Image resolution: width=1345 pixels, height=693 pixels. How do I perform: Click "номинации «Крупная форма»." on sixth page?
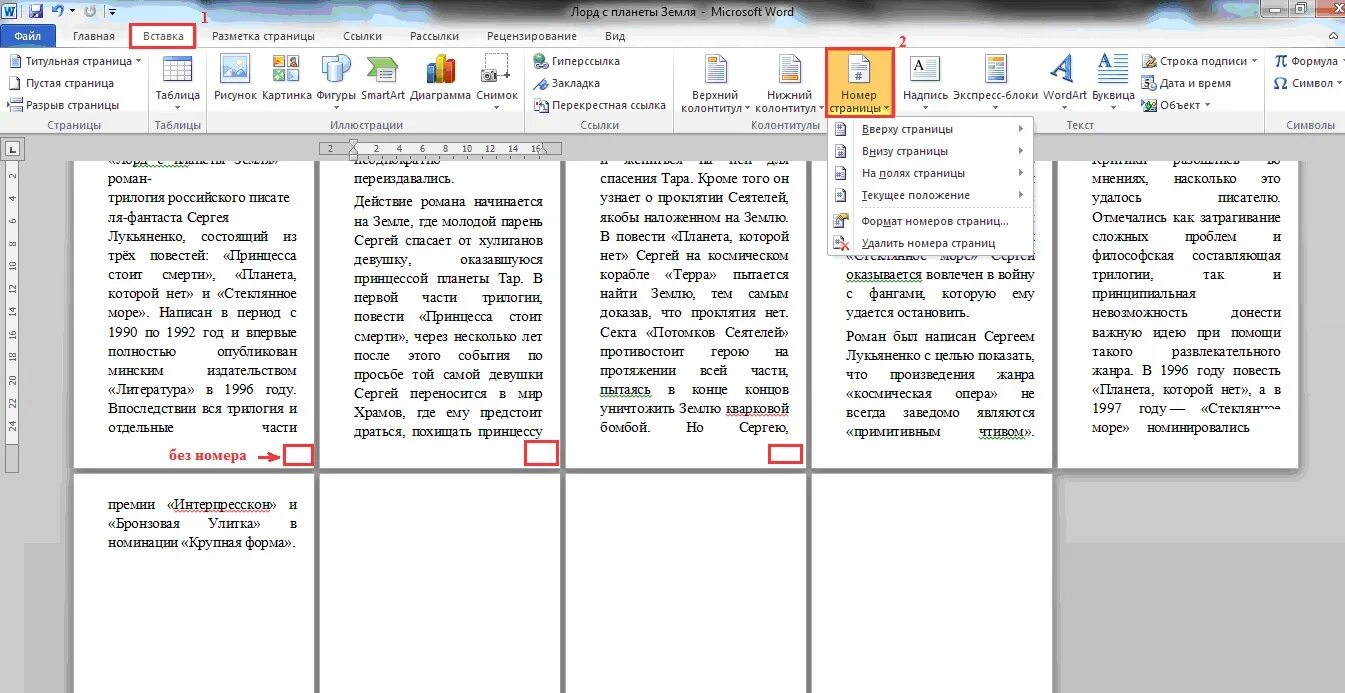[x=202, y=543]
